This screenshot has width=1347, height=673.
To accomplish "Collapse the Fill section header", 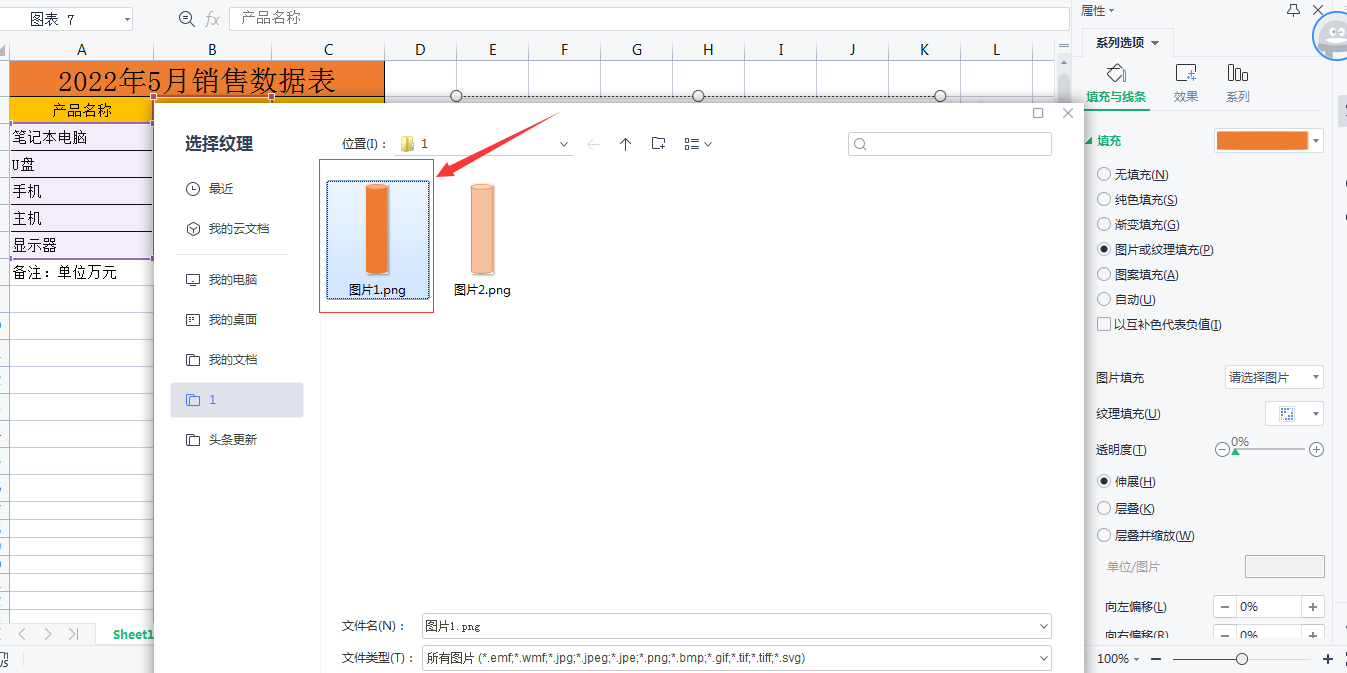I will click(1103, 141).
